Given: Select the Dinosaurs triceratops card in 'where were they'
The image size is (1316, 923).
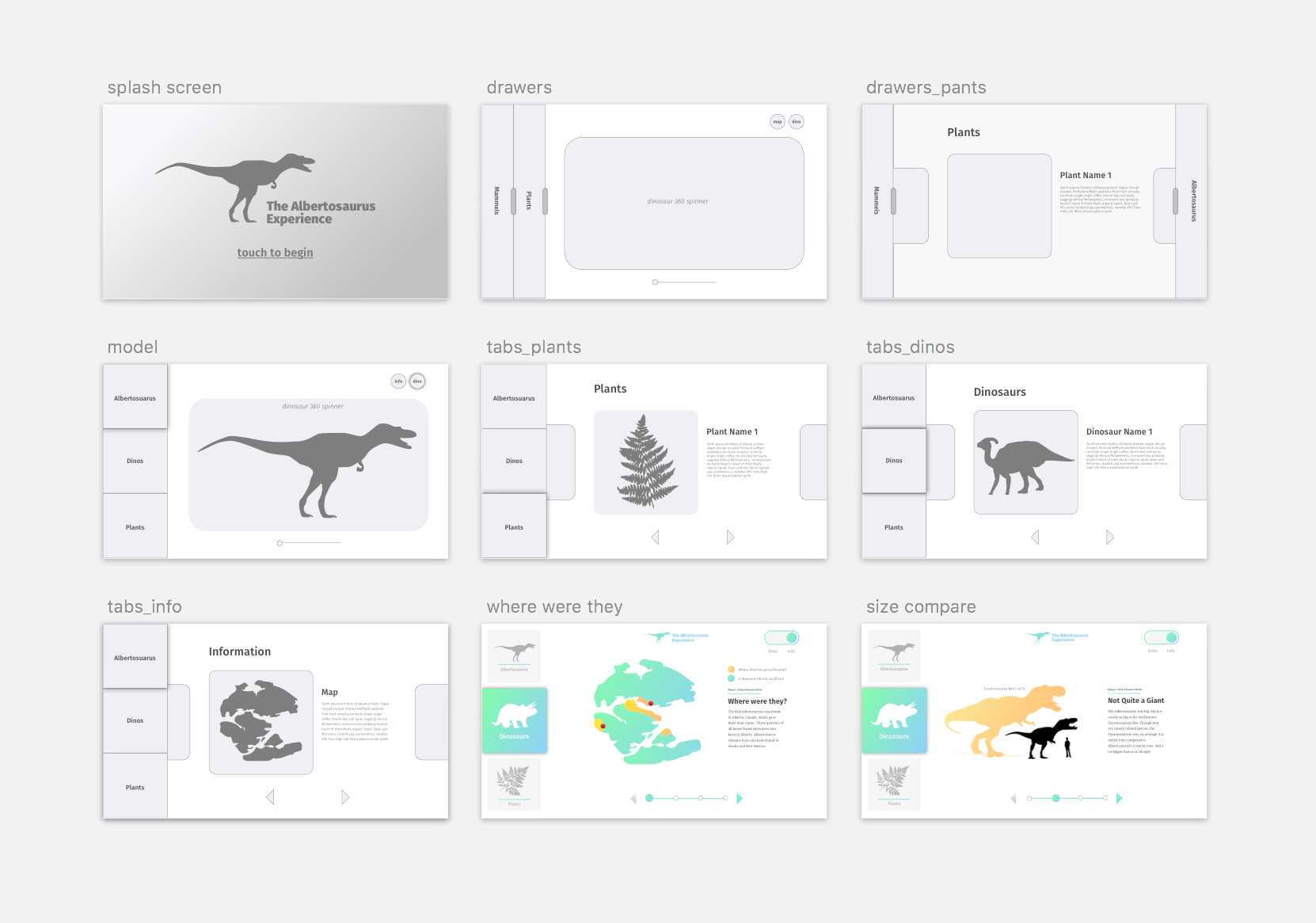Looking at the screenshot, I should point(514,720).
